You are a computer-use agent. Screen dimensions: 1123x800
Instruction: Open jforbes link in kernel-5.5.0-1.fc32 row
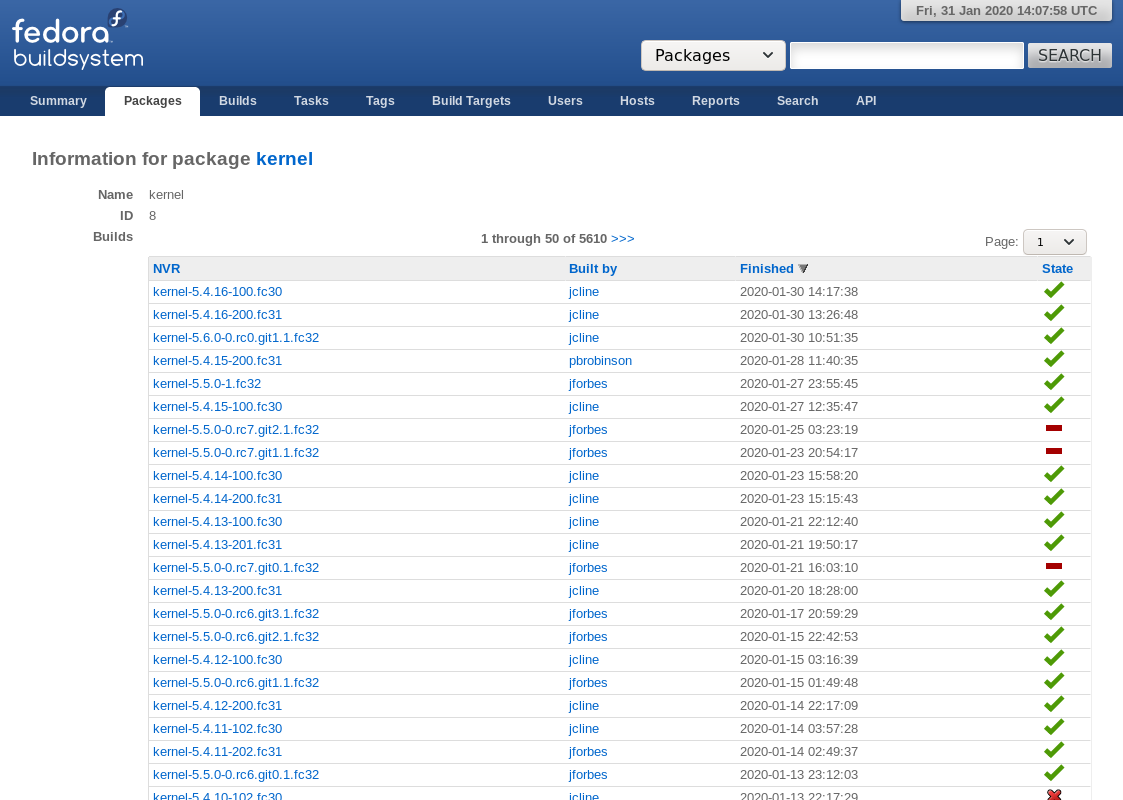[588, 383]
